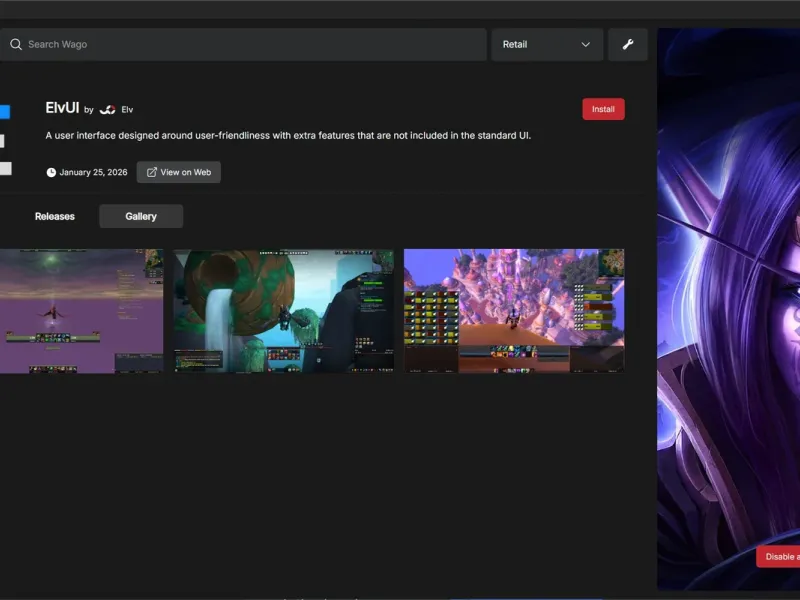Screen dimensions: 800x600
Task: Install the ElvUI addon
Action: 603,109
